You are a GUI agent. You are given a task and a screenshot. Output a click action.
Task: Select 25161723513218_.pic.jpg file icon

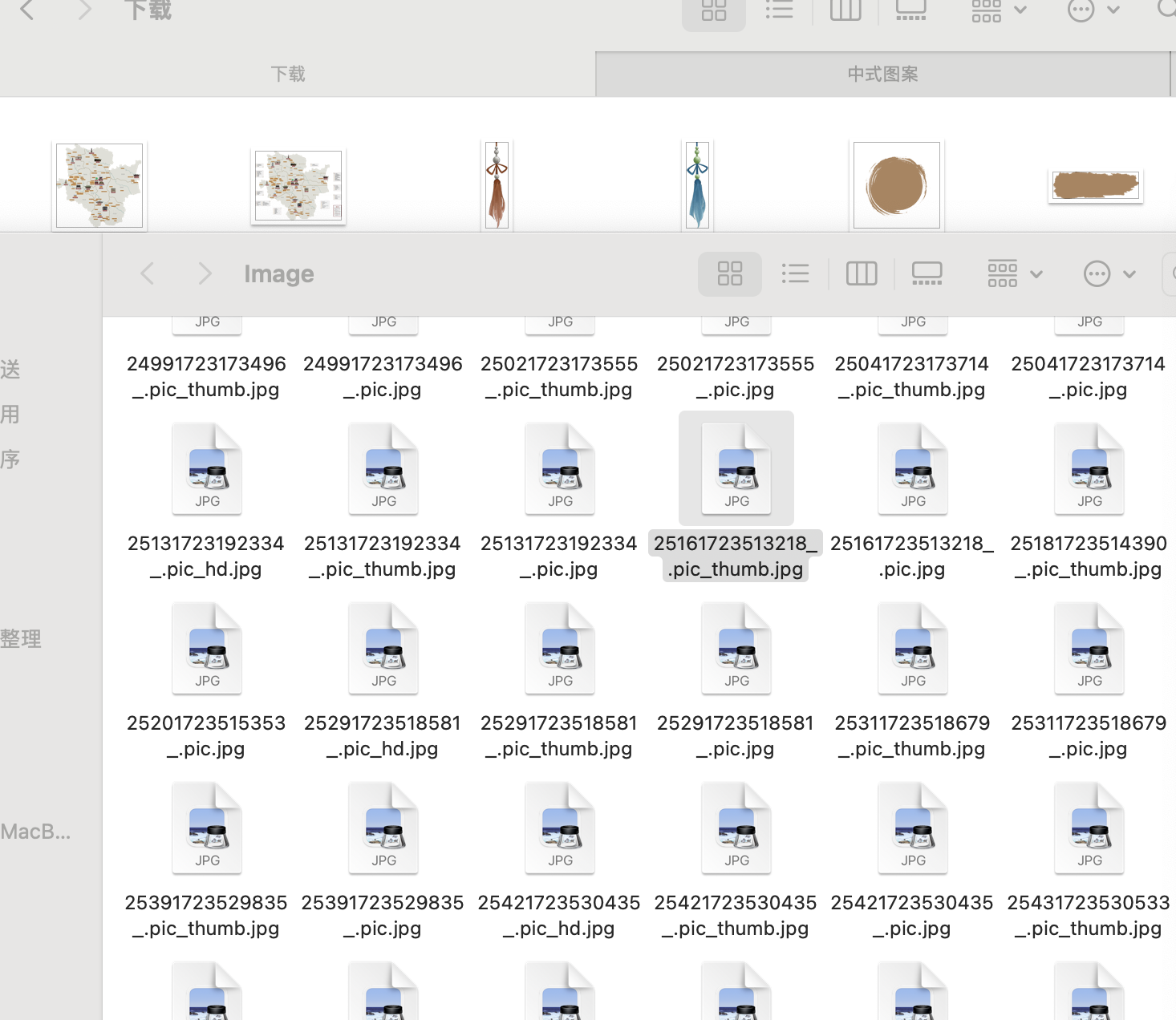913,469
